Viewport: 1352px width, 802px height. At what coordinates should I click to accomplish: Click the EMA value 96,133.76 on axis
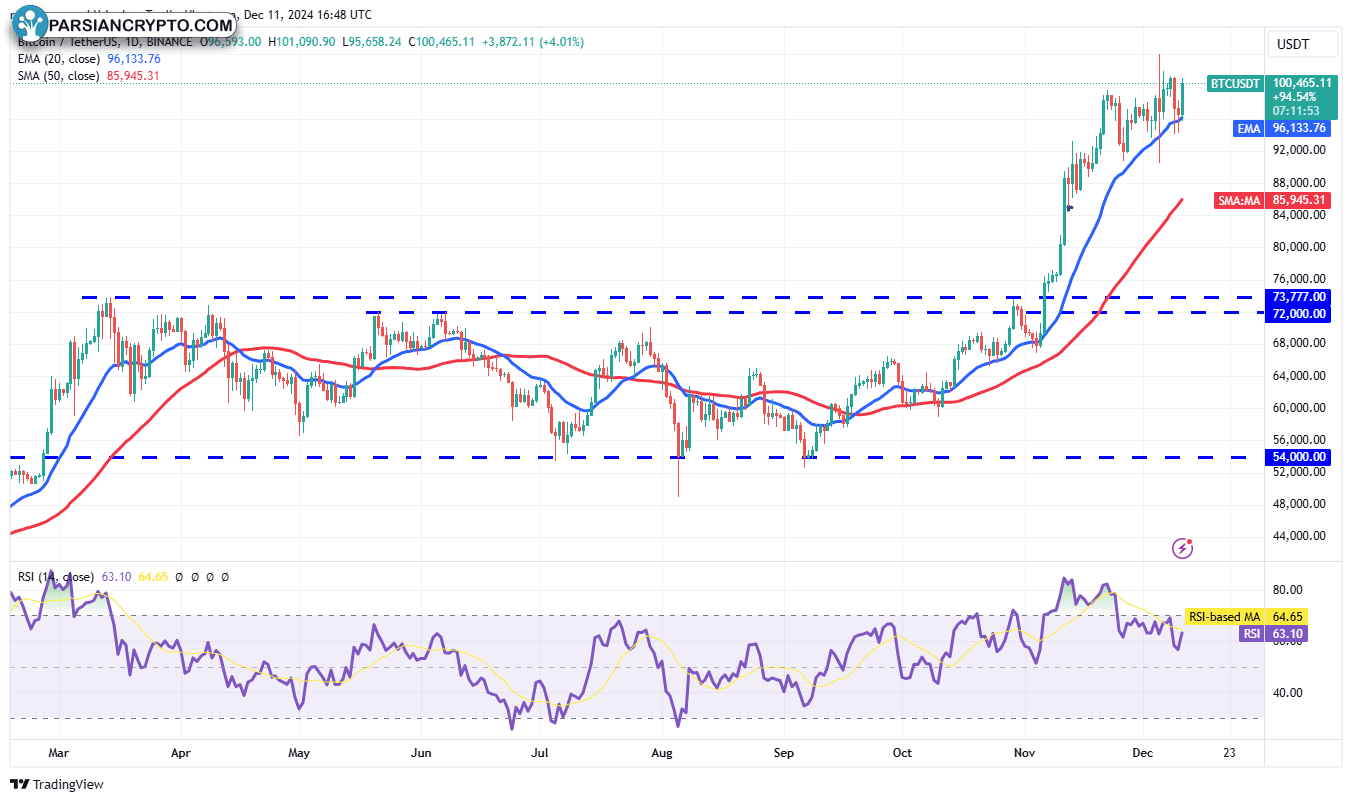pyautogui.click(x=1299, y=128)
